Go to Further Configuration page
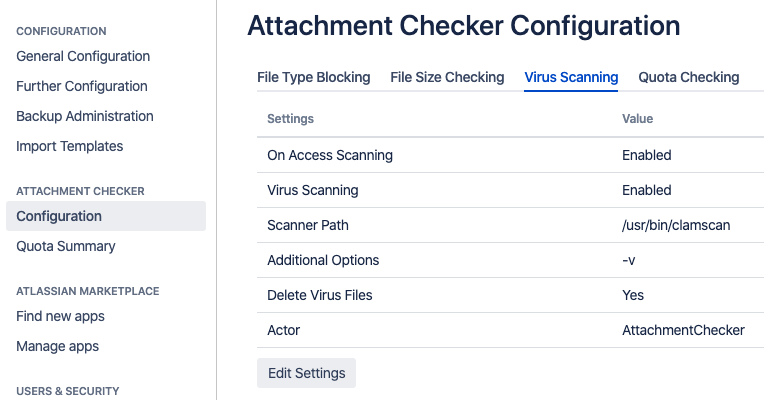Screen dimensions: 764x400 (x=82, y=86)
